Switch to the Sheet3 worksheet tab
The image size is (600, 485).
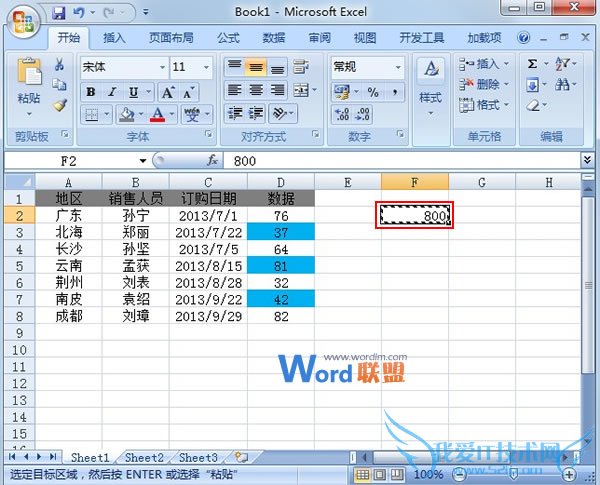tap(198, 457)
